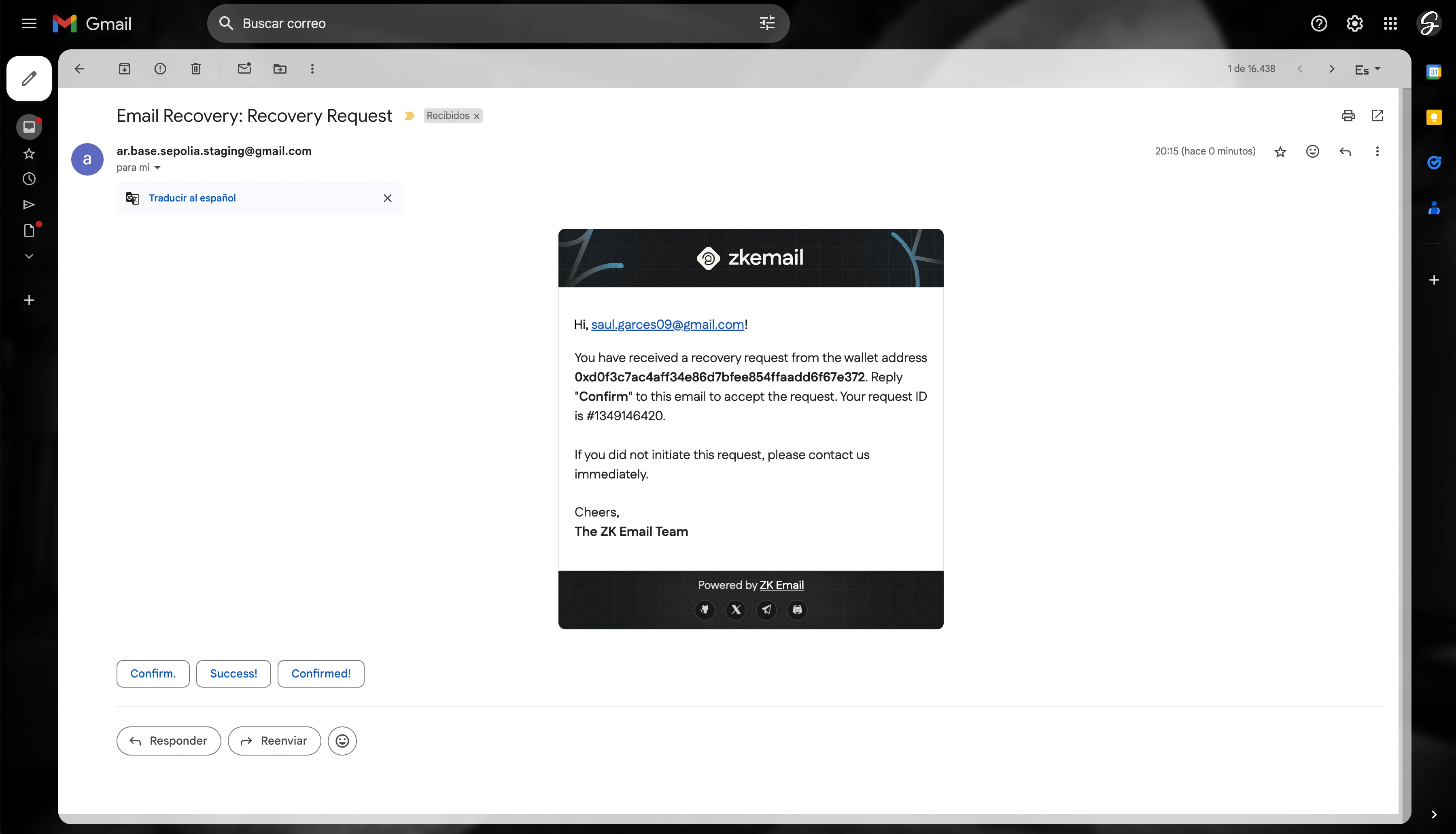Choose 'Success!' smart reply
The image size is (1456, 834).
233,673
